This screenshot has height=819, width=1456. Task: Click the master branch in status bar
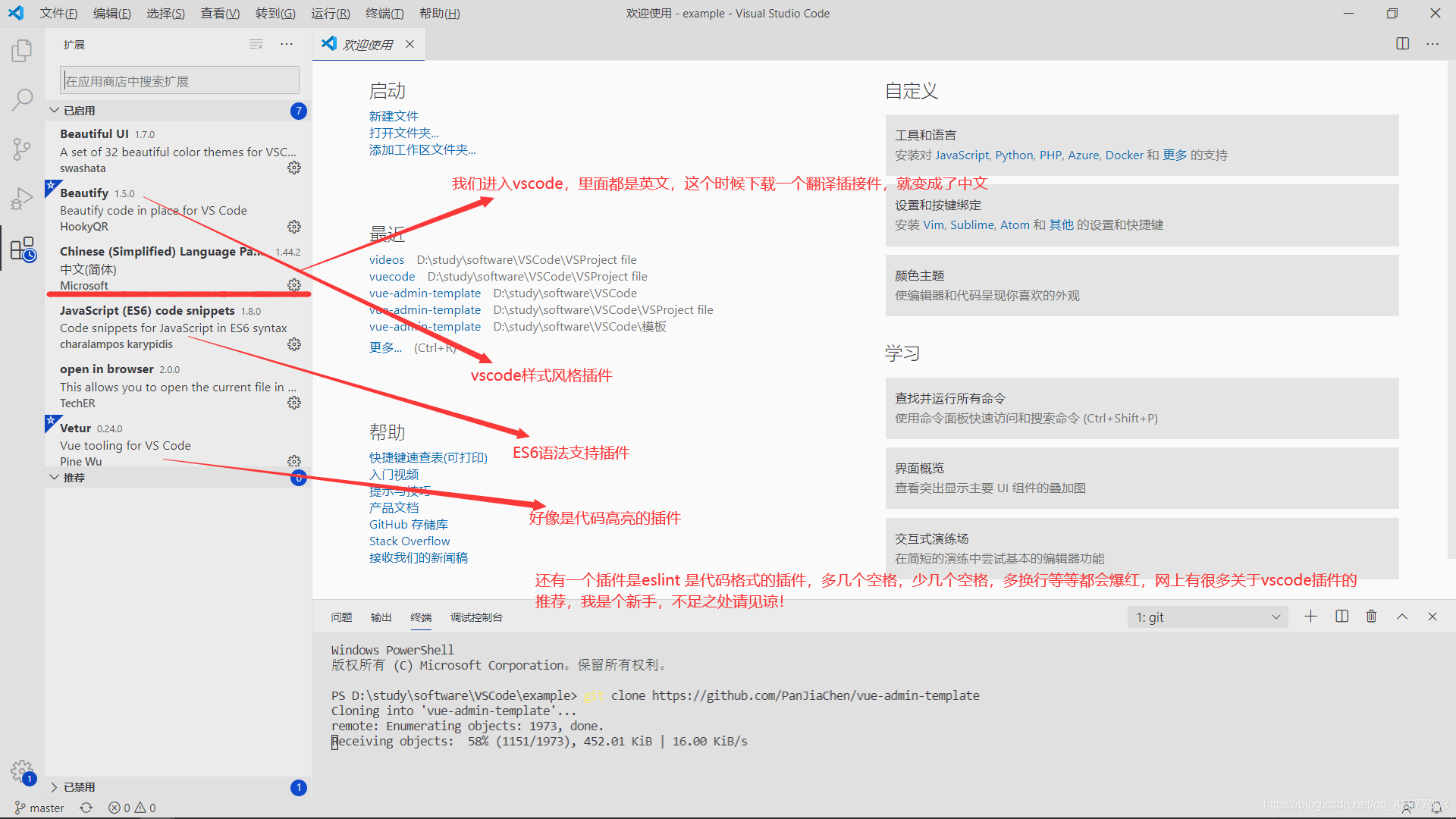click(39, 808)
